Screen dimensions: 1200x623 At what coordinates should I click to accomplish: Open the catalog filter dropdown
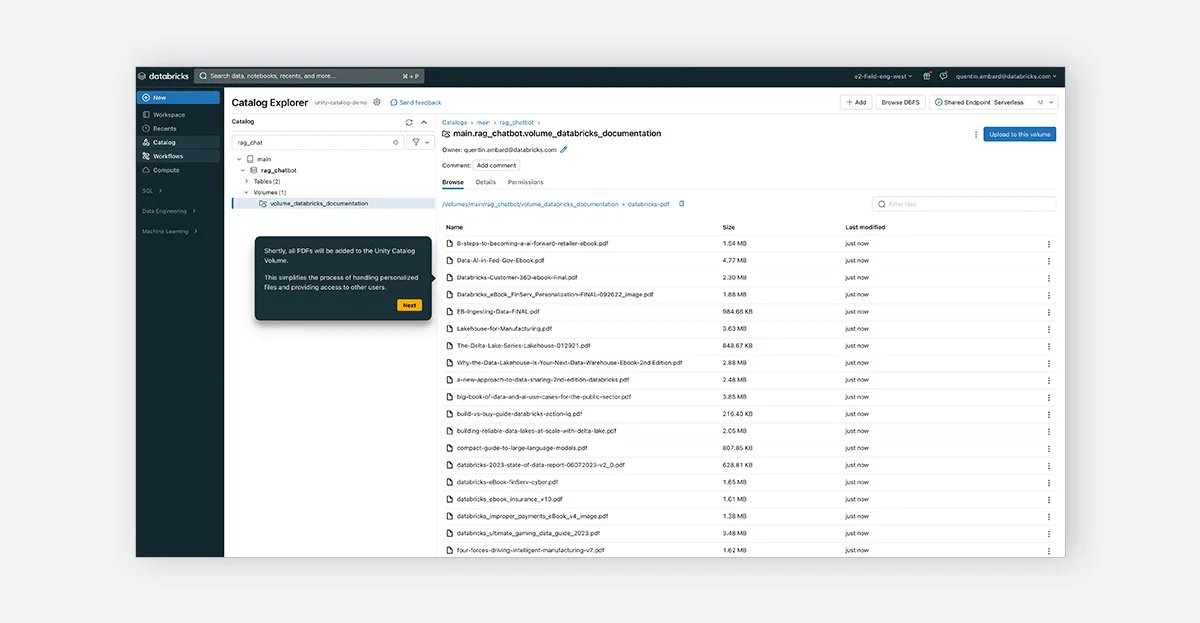pos(420,143)
